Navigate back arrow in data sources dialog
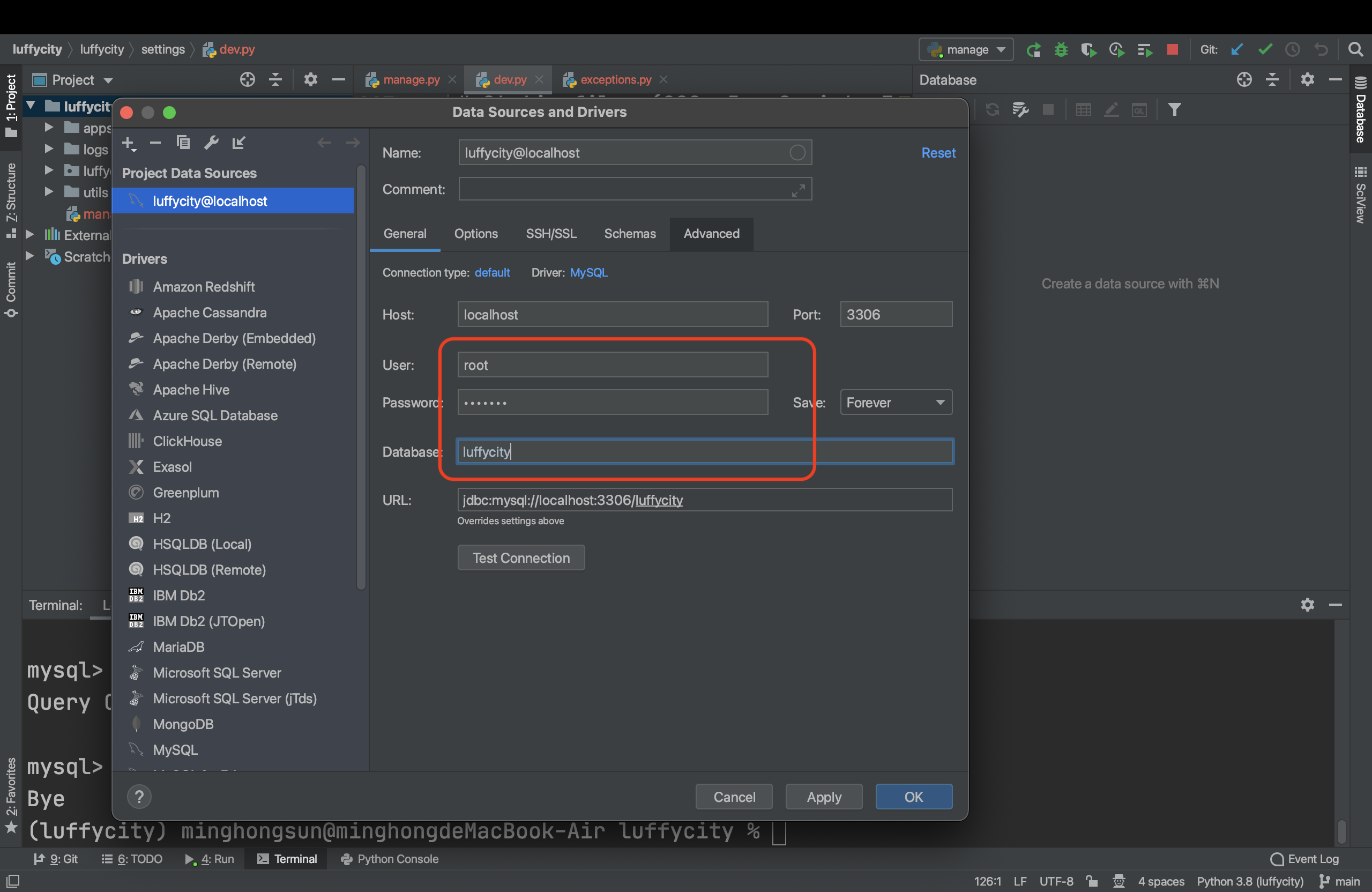 324,143
